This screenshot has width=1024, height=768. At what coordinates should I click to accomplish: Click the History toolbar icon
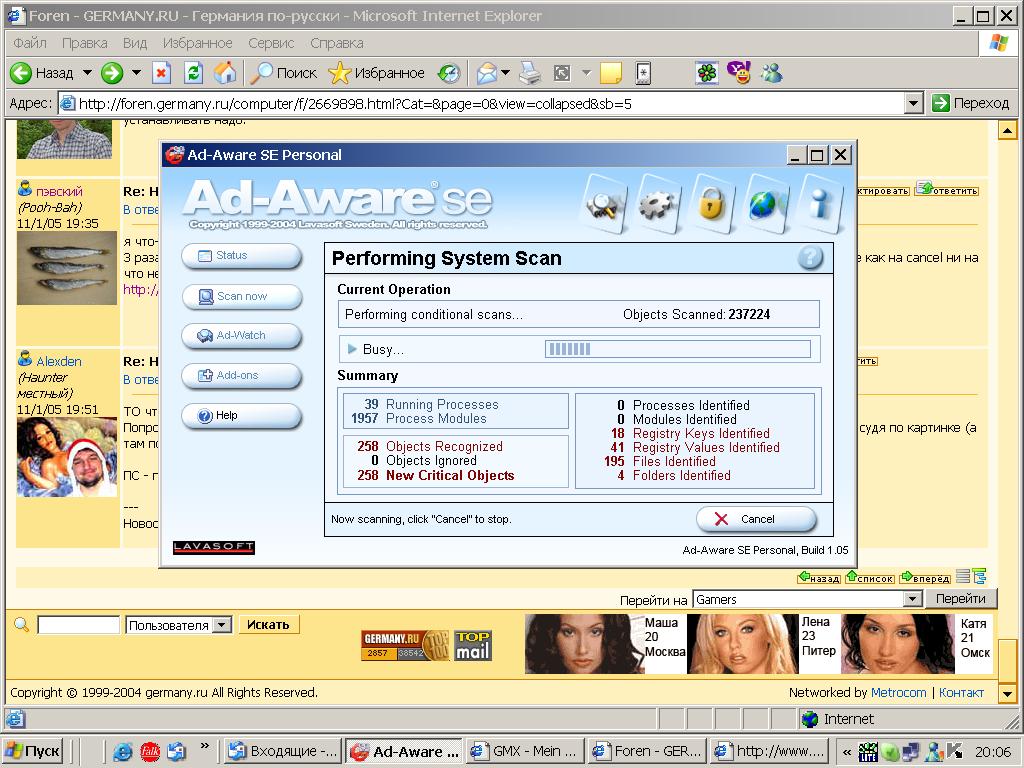click(x=449, y=73)
